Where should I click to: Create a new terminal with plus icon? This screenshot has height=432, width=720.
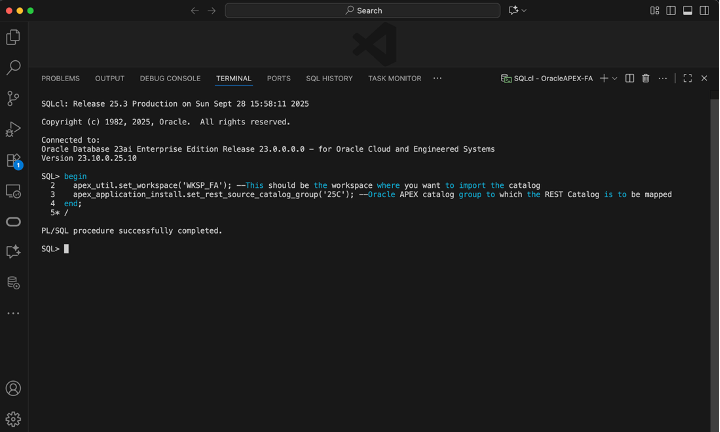click(x=604, y=79)
